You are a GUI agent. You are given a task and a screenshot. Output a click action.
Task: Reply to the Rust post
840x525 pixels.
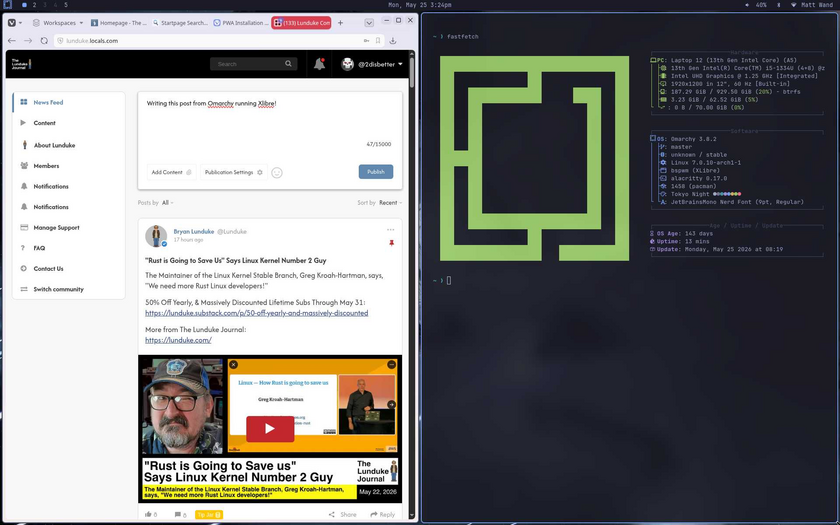coord(382,514)
